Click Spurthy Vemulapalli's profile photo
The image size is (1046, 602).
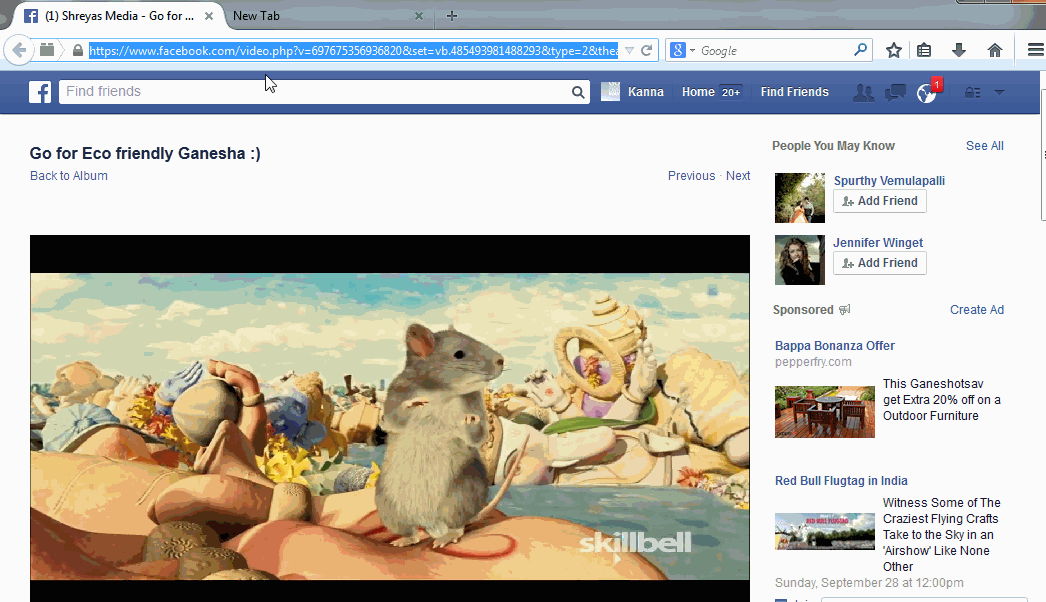point(800,198)
